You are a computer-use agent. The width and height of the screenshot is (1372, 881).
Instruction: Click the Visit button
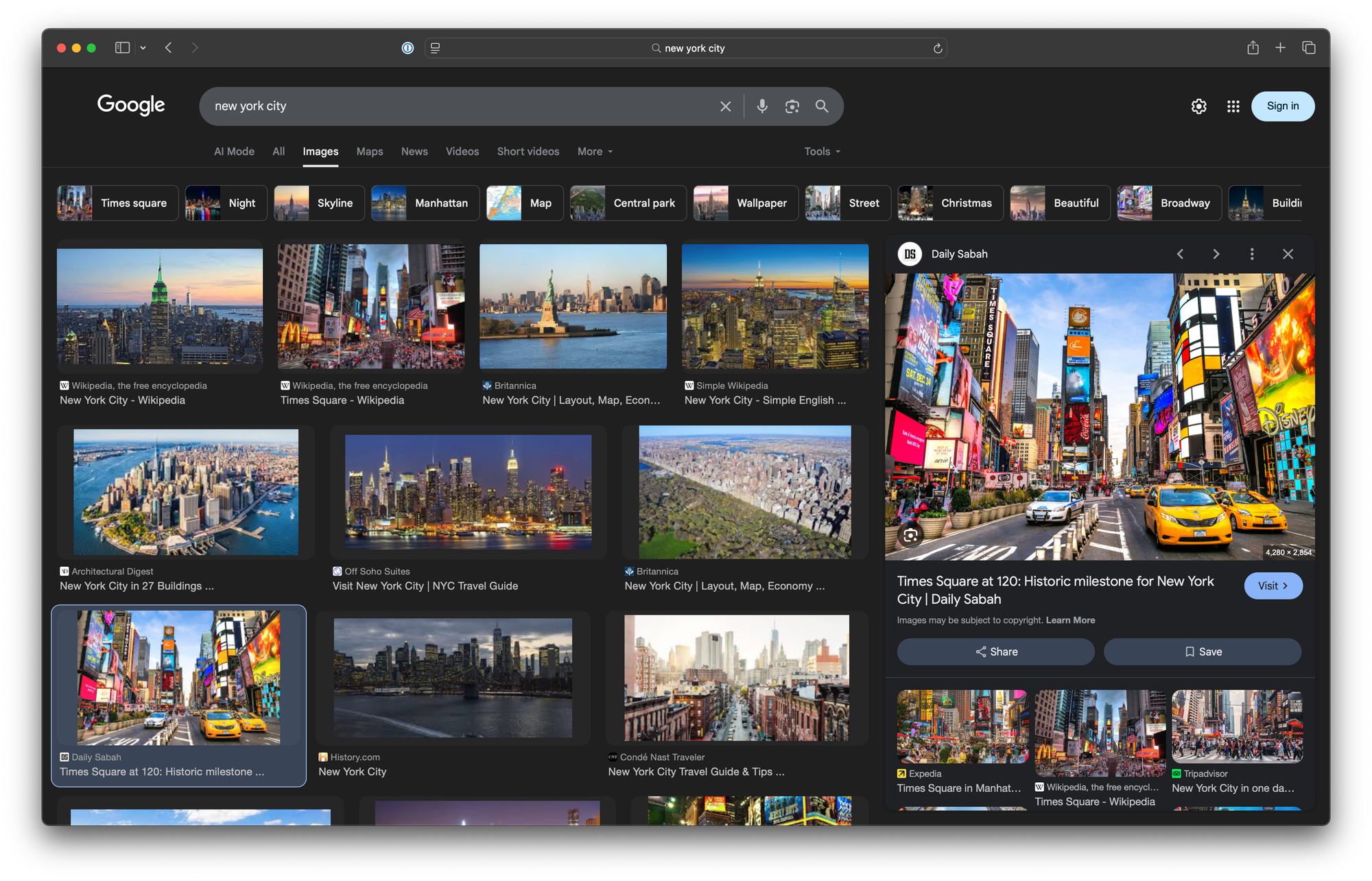click(1273, 586)
